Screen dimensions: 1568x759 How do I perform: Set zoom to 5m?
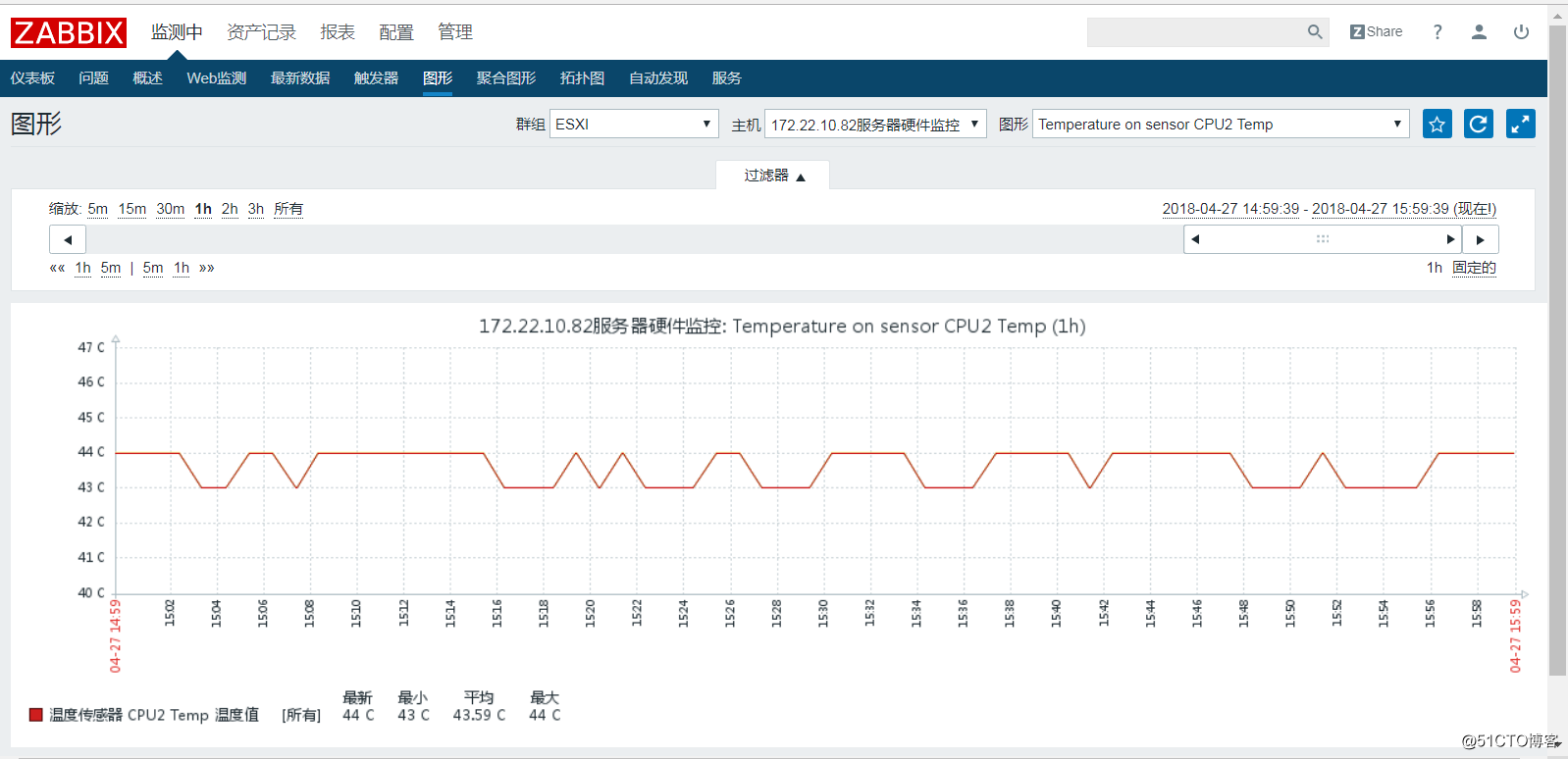pos(97,209)
